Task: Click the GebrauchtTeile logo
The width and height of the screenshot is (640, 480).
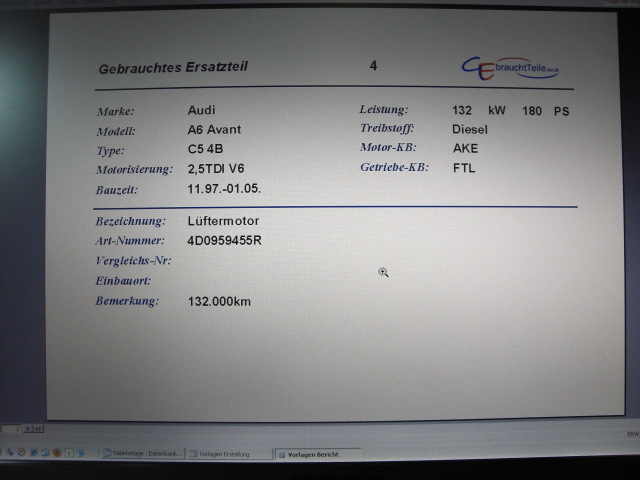Action: coord(510,66)
